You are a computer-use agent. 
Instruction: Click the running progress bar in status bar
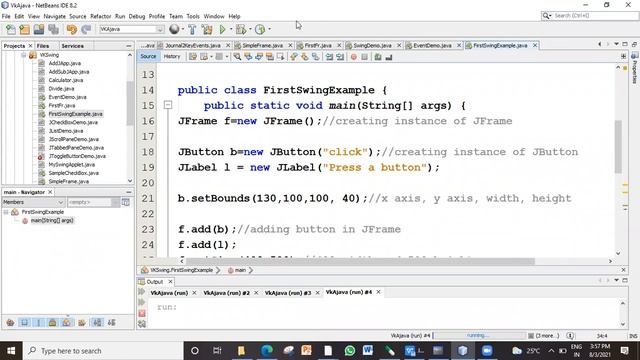click(x=479, y=336)
